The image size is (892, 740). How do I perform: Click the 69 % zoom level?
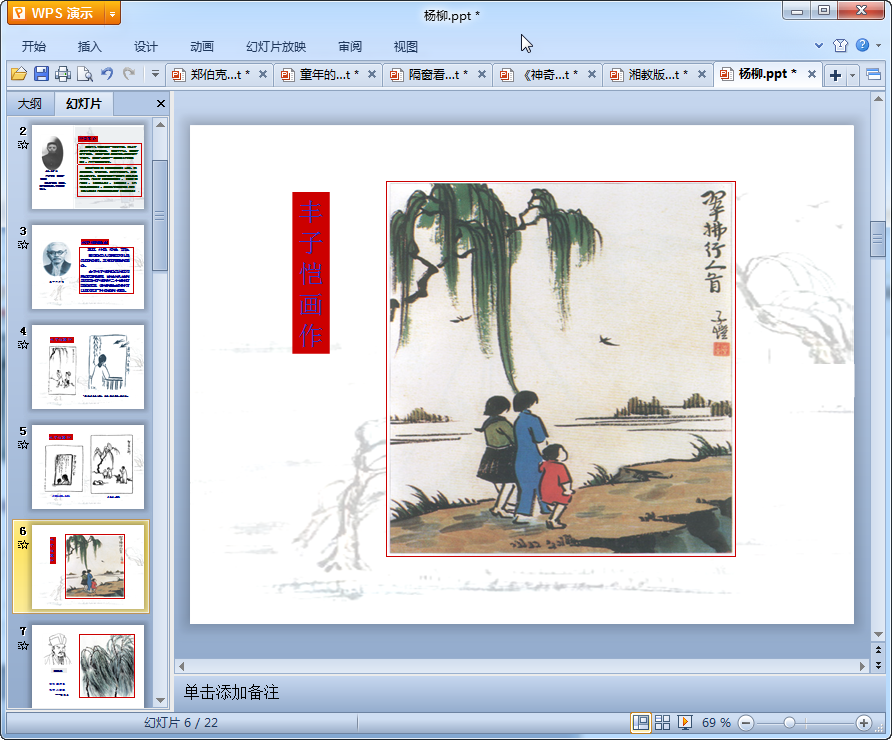(716, 723)
